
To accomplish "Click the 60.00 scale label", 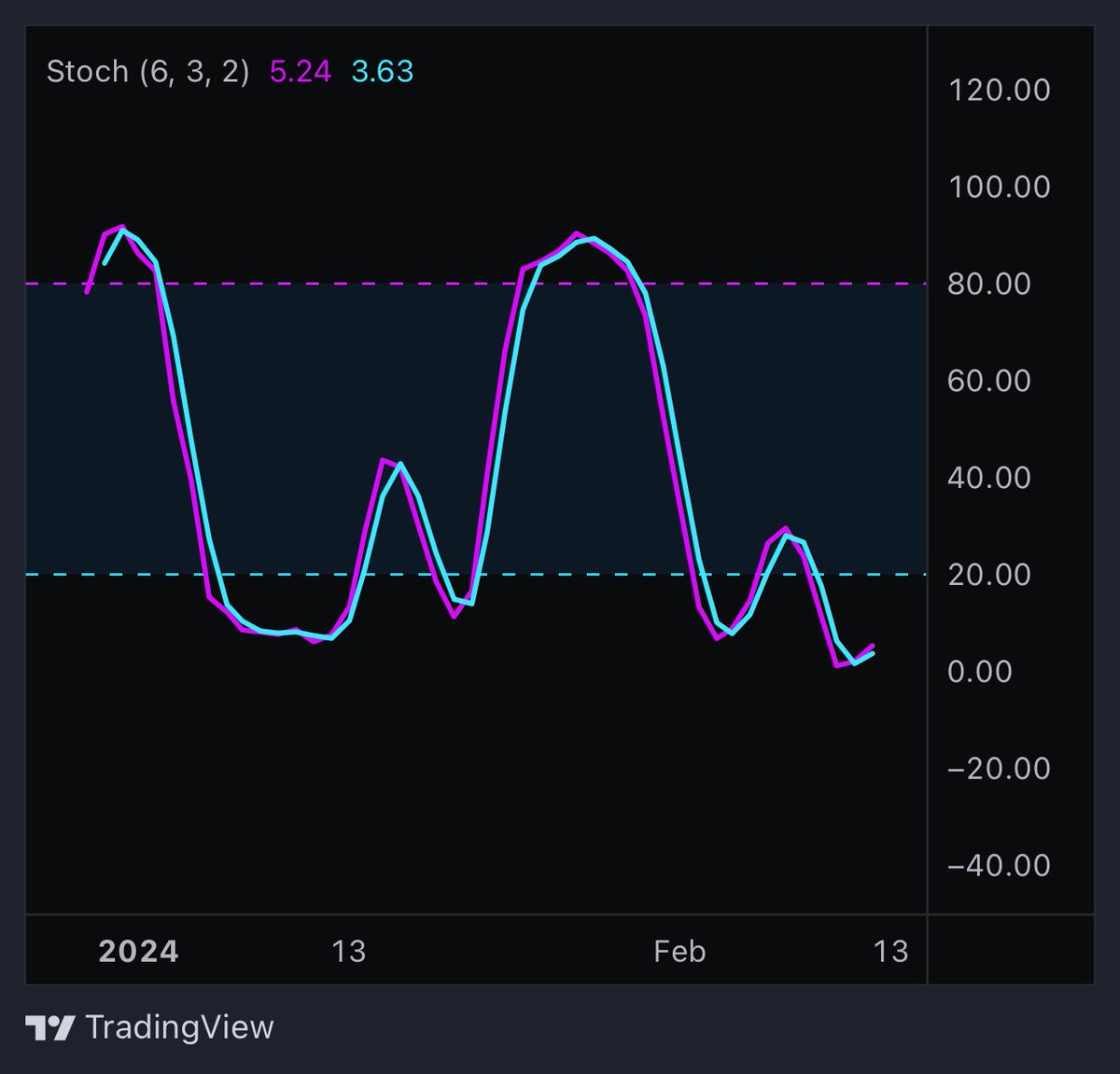I will [x=989, y=381].
